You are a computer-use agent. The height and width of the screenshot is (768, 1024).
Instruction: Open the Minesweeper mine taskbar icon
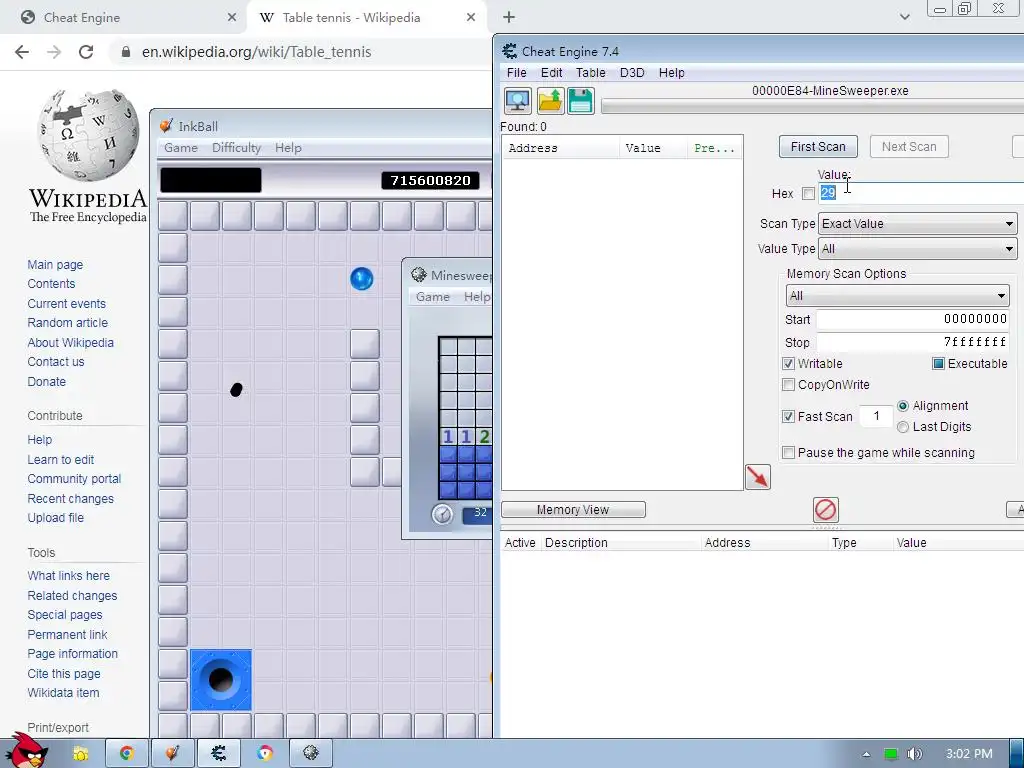pyautogui.click(x=311, y=754)
